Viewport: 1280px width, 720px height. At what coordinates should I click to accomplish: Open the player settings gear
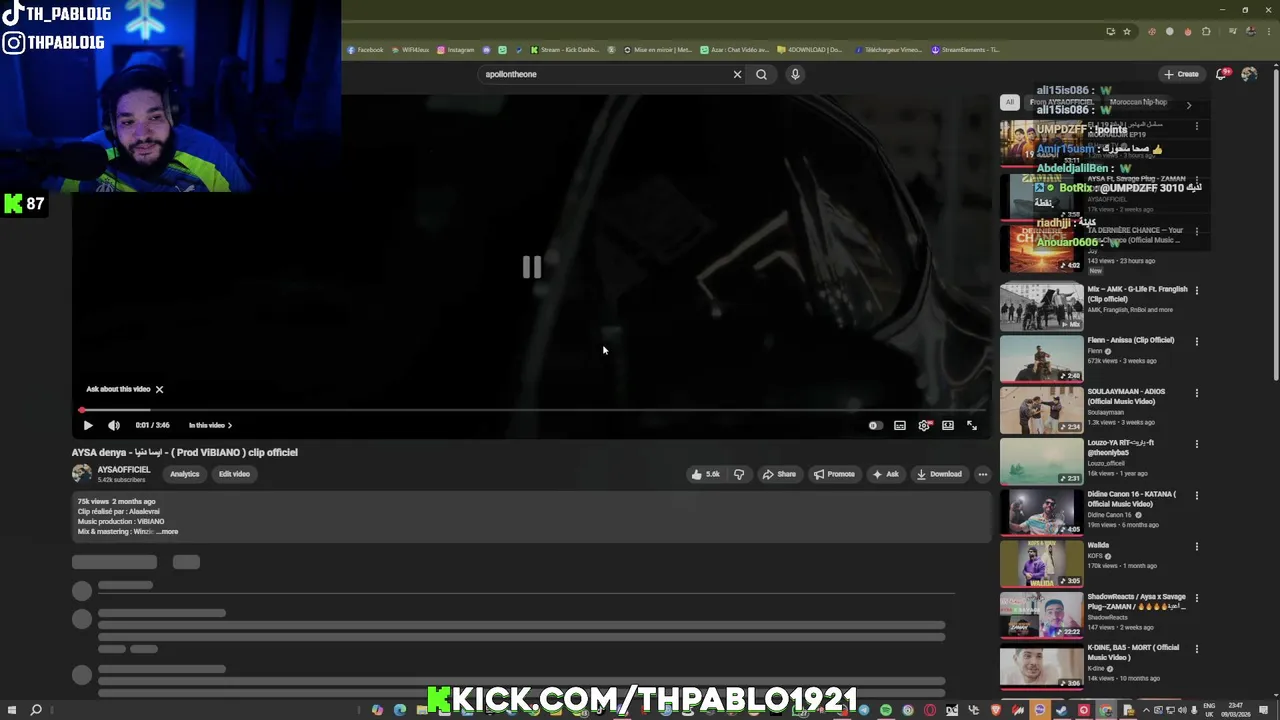point(924,425)
